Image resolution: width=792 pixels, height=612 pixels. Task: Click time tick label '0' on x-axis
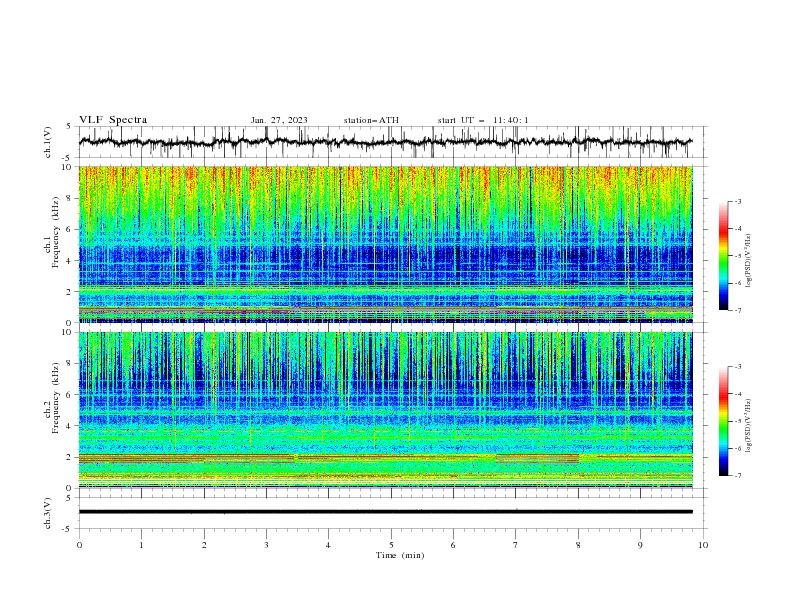79,545
